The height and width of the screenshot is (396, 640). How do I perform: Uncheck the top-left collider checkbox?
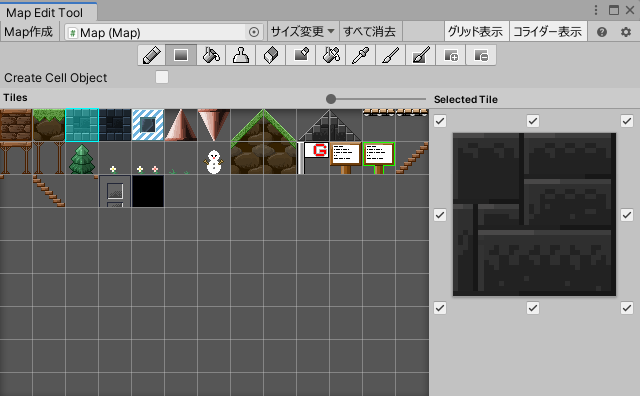440,121
